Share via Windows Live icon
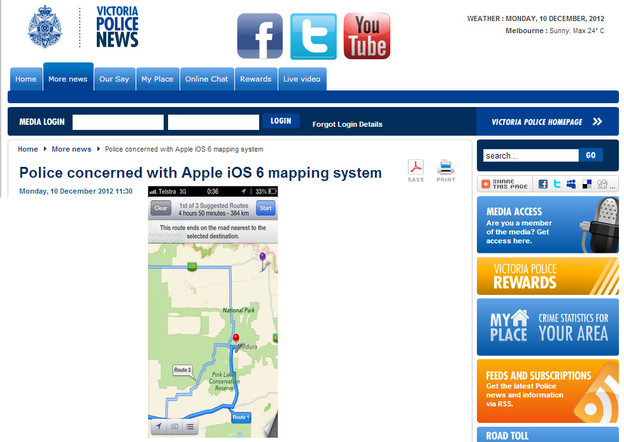 [x=571, y=184]
